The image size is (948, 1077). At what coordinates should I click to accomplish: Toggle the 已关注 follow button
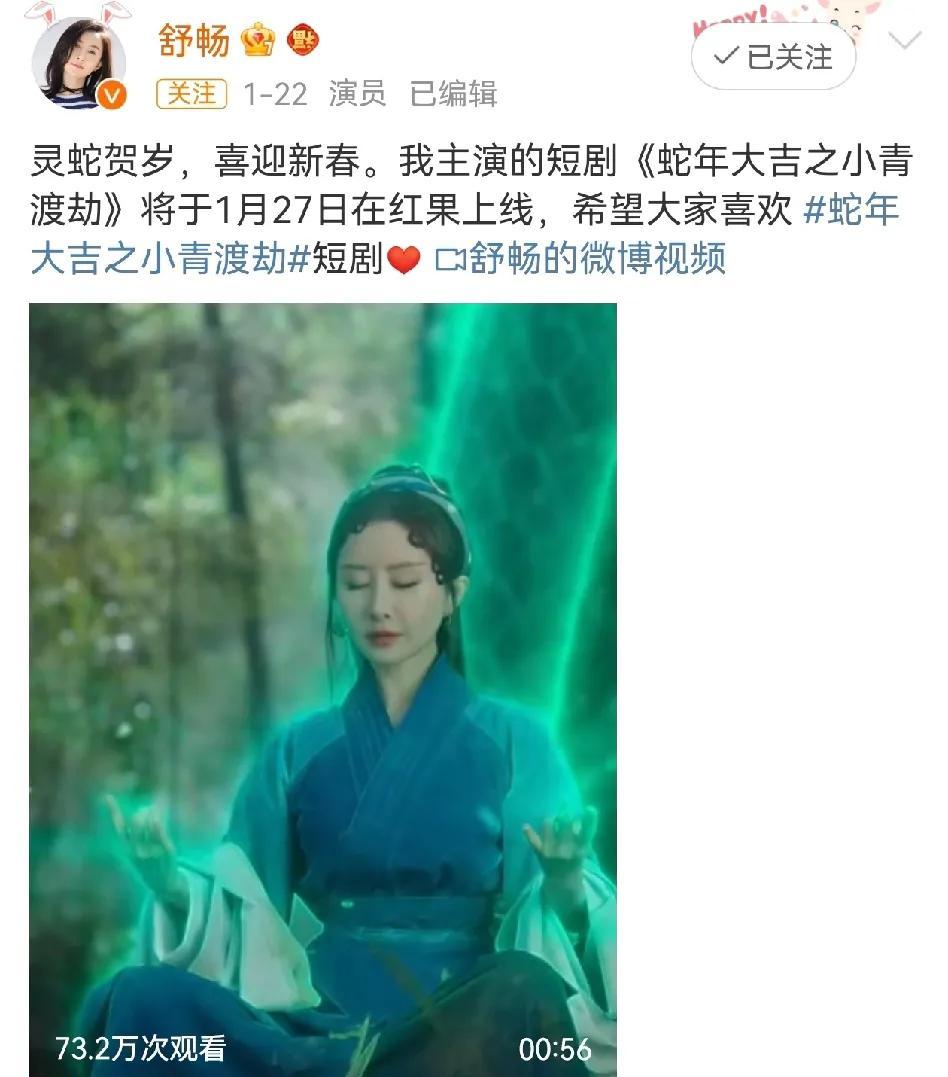[x=774, y=57]
